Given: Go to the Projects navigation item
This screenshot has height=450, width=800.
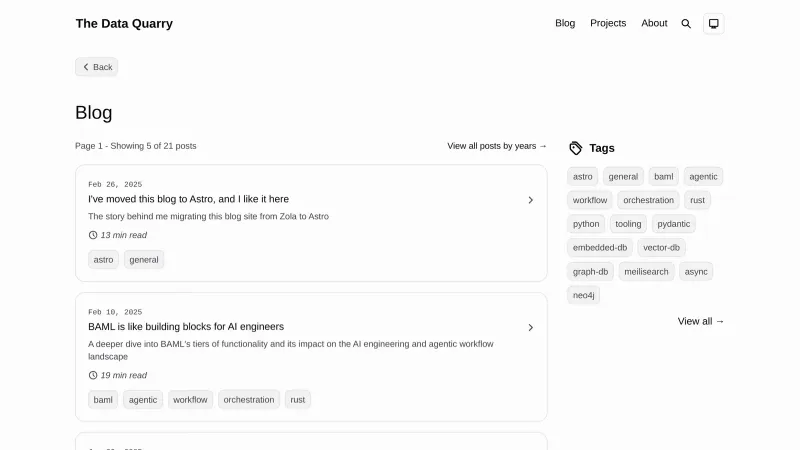Looking at the screenshot, I should pyautogui.click(x=608, y=23).
